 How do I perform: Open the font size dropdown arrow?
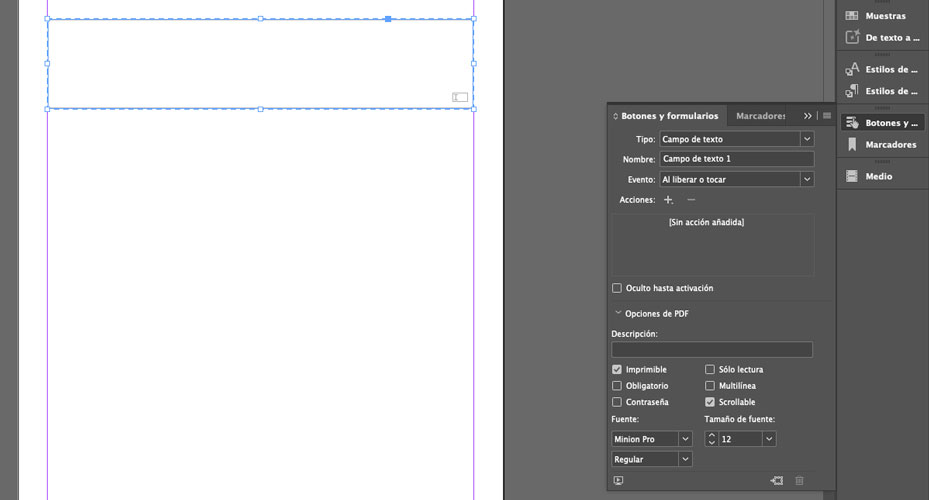tap(769, 439)
